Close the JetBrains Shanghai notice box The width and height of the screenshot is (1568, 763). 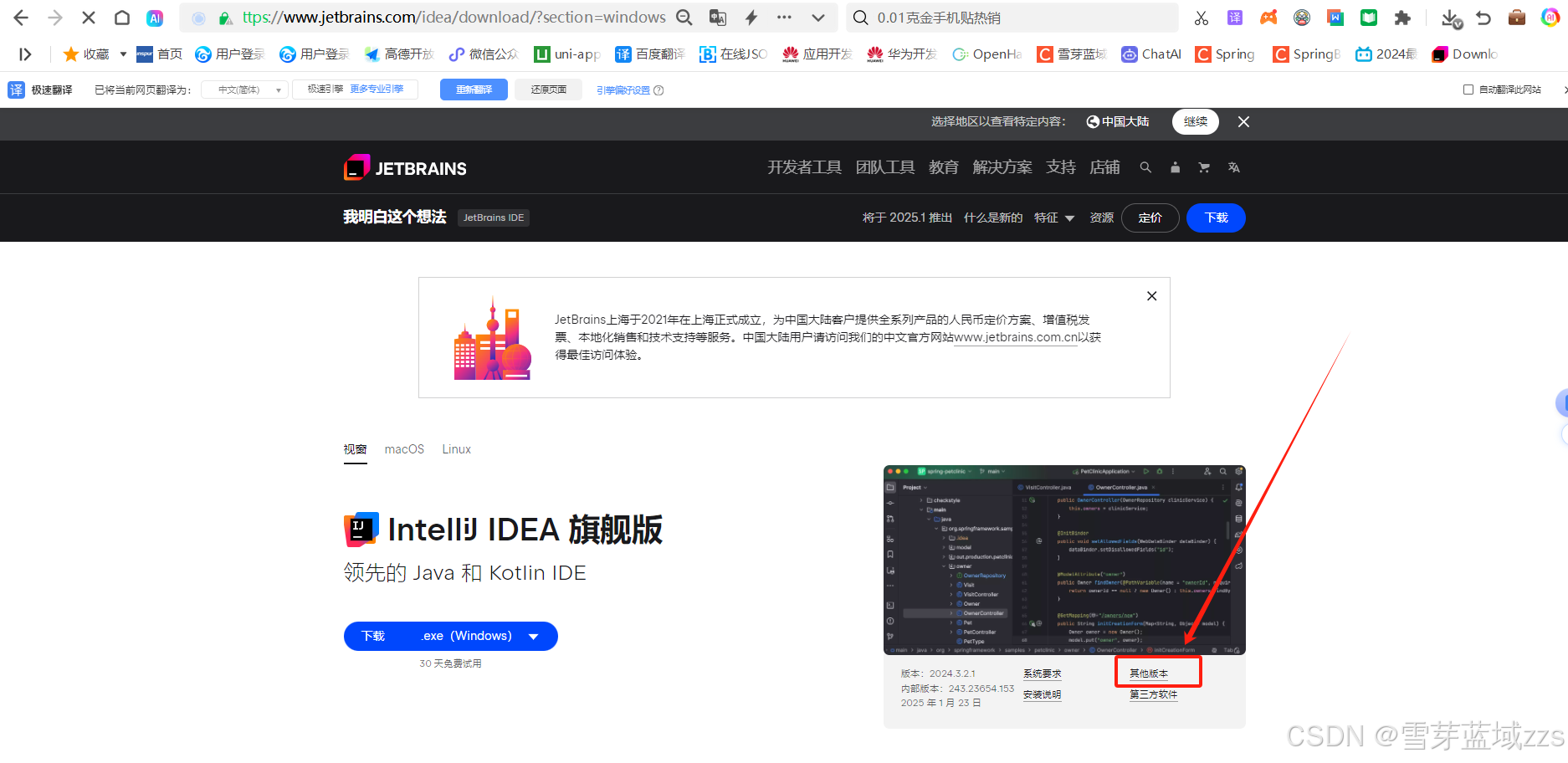click(1152, 296)
